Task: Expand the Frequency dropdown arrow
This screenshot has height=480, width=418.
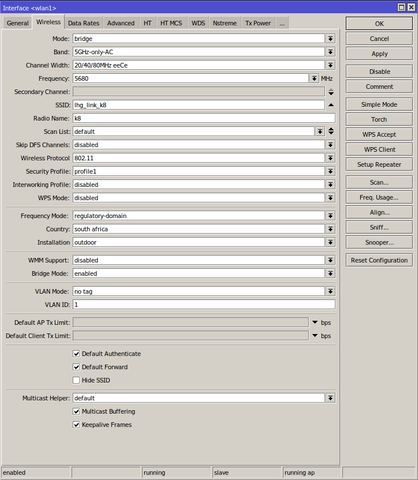Action: (x=314, y=78)
